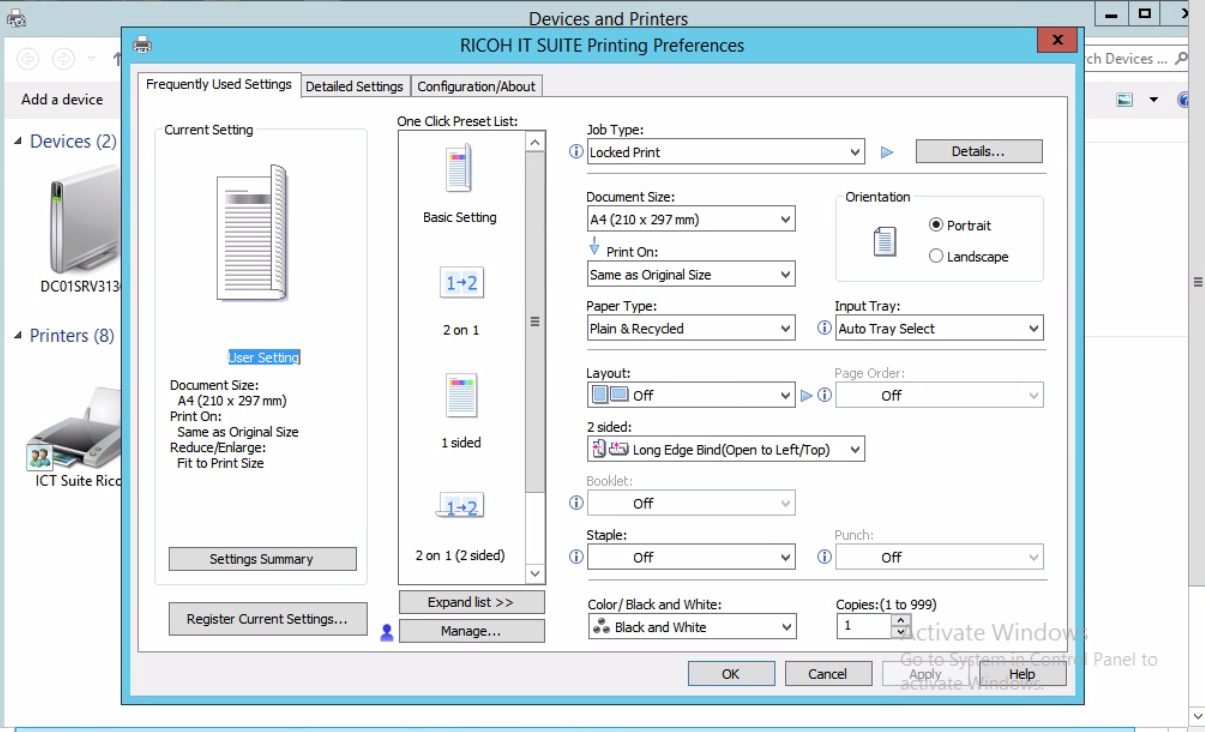1205x732 pixels.
Task: Choose the 2 on 1 preset icon
Action: point(461,283)
